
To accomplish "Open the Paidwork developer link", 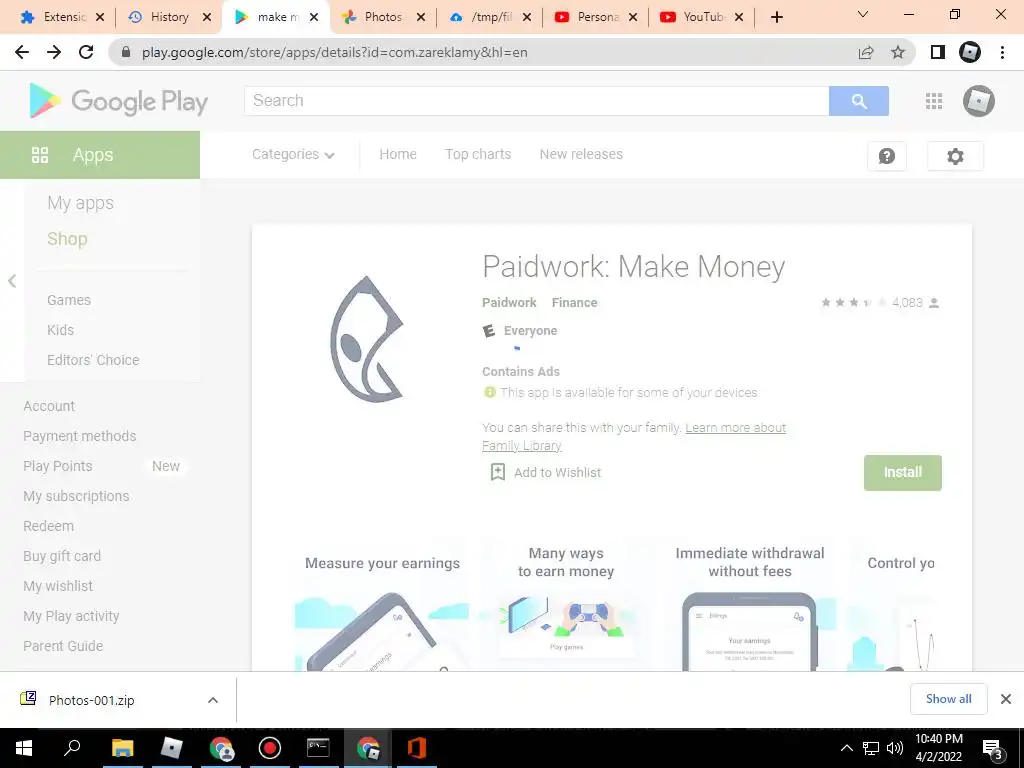I will pos(509,302).
